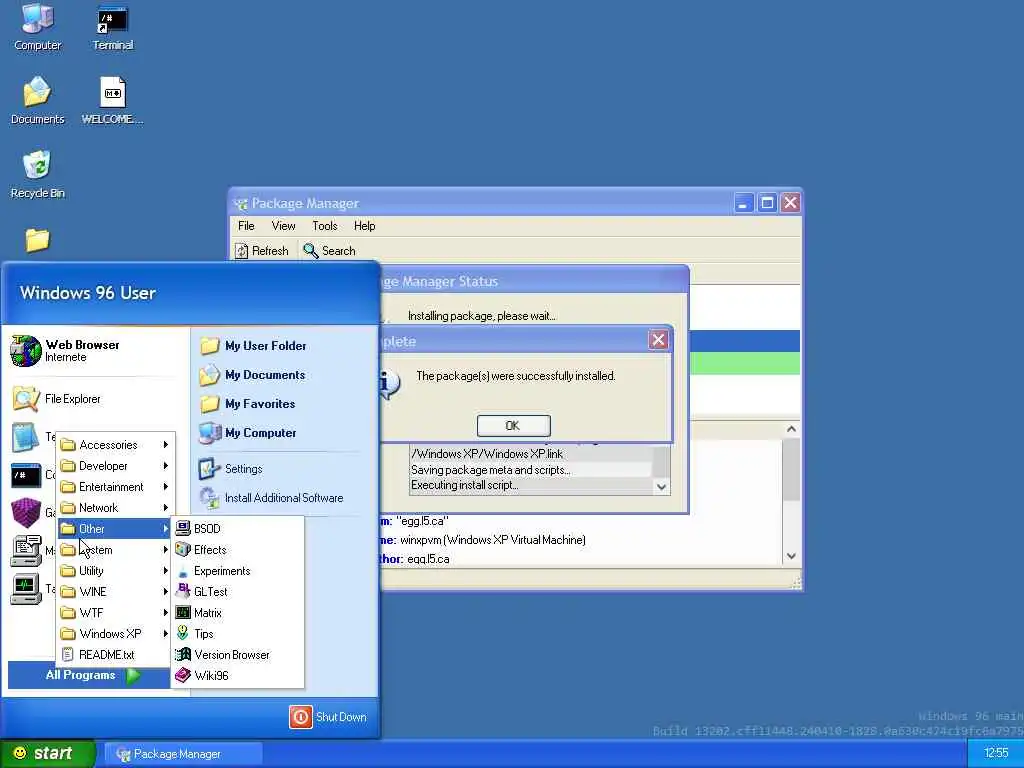Open the File menu in Package Manager
The height and width of the screenshot is (768, 1024).
[x=246, y=226]
